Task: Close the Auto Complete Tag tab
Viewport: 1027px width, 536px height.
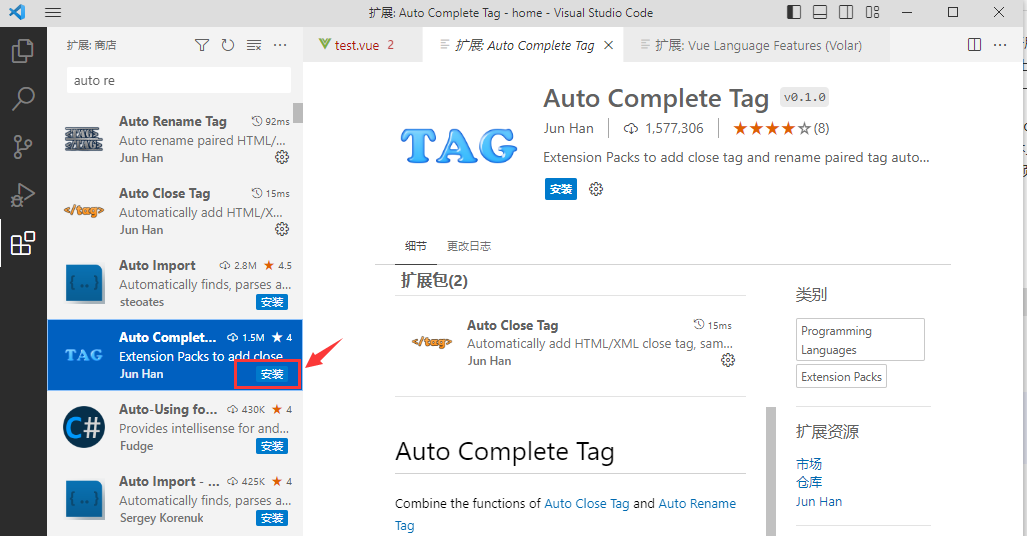Action: pyautogui.click(x=608, y=45)
